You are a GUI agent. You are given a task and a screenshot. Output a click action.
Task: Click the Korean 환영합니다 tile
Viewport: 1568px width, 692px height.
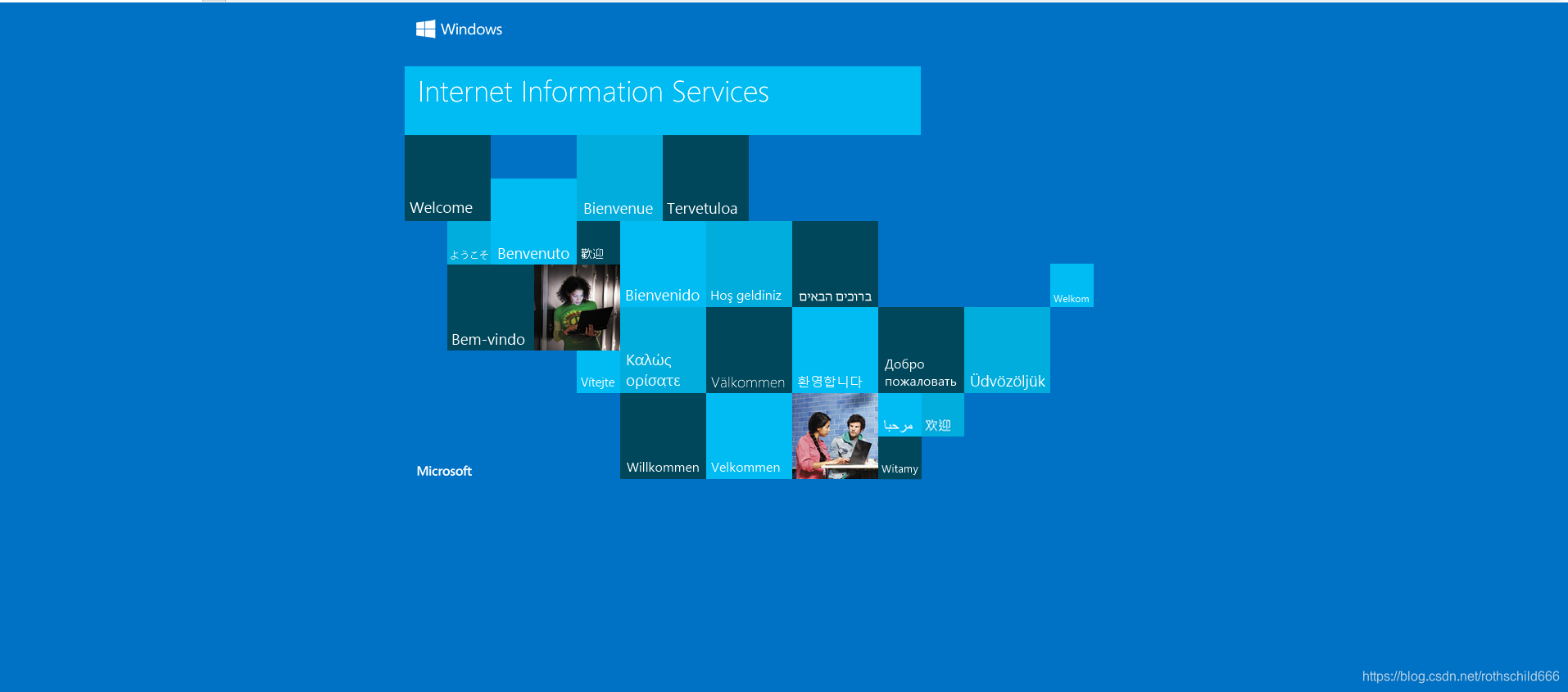pos(835,350)
